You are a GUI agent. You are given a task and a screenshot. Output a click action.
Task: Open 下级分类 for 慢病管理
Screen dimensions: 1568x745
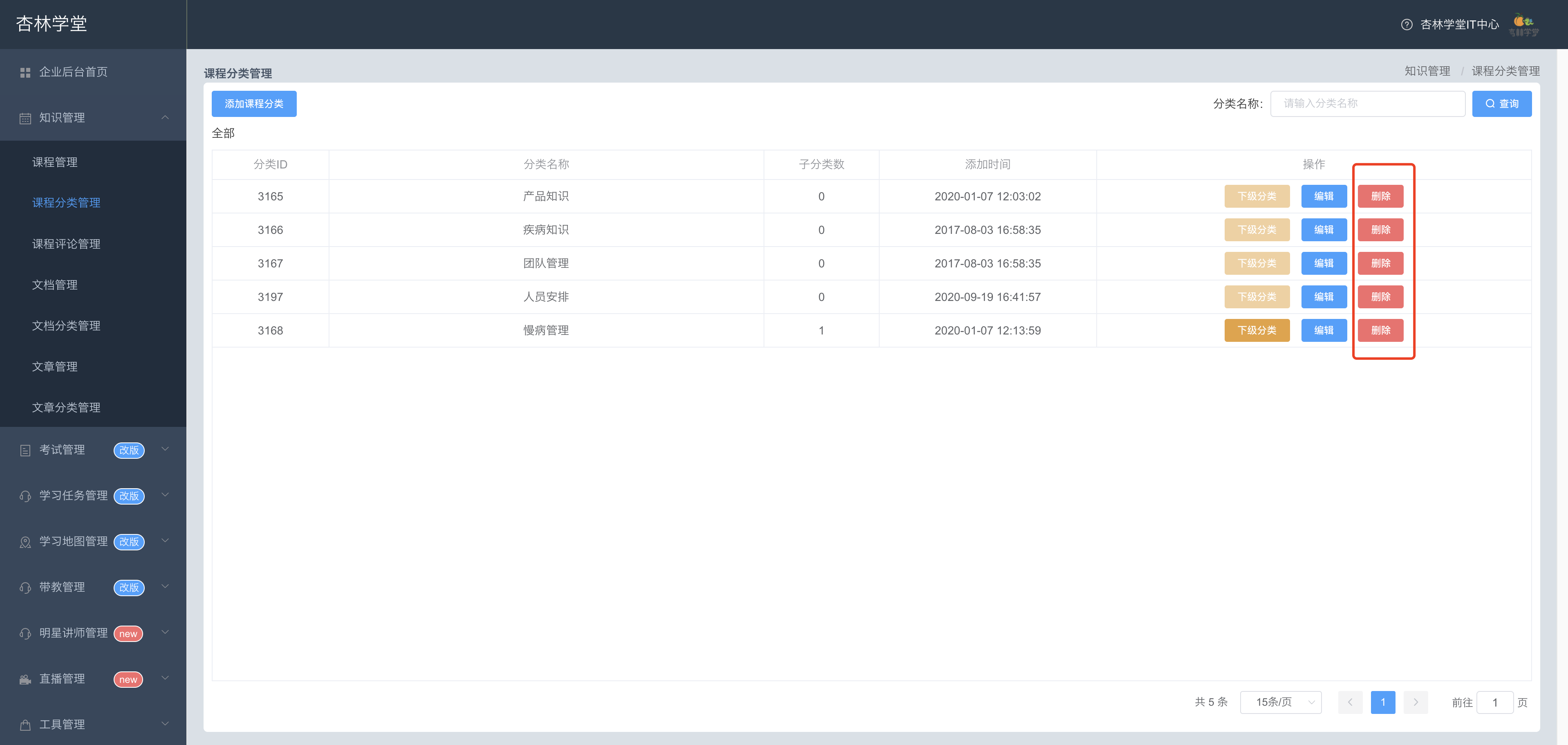1257,330
